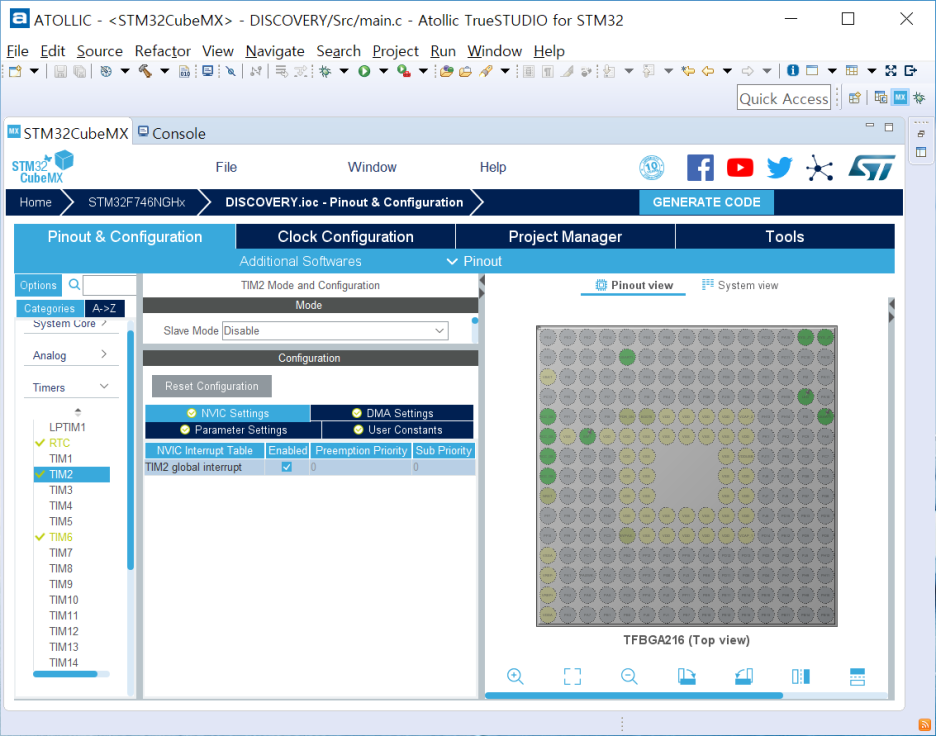The image size is (936, 736).
Task: Switch to the Console tab
Action: (x=172, y=133)
